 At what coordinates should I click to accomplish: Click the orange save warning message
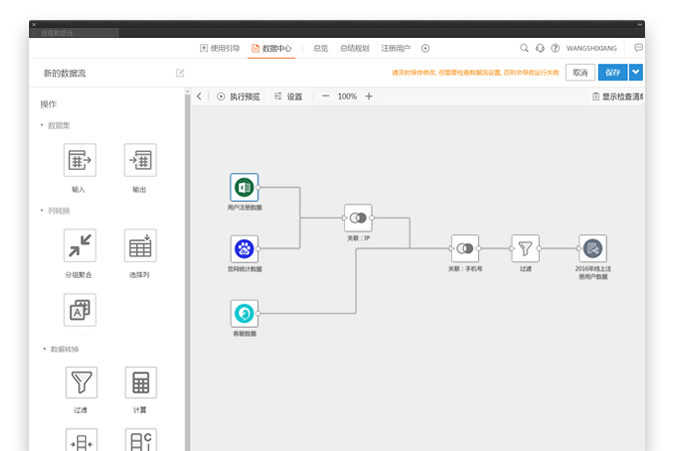[x=475, y=72]
